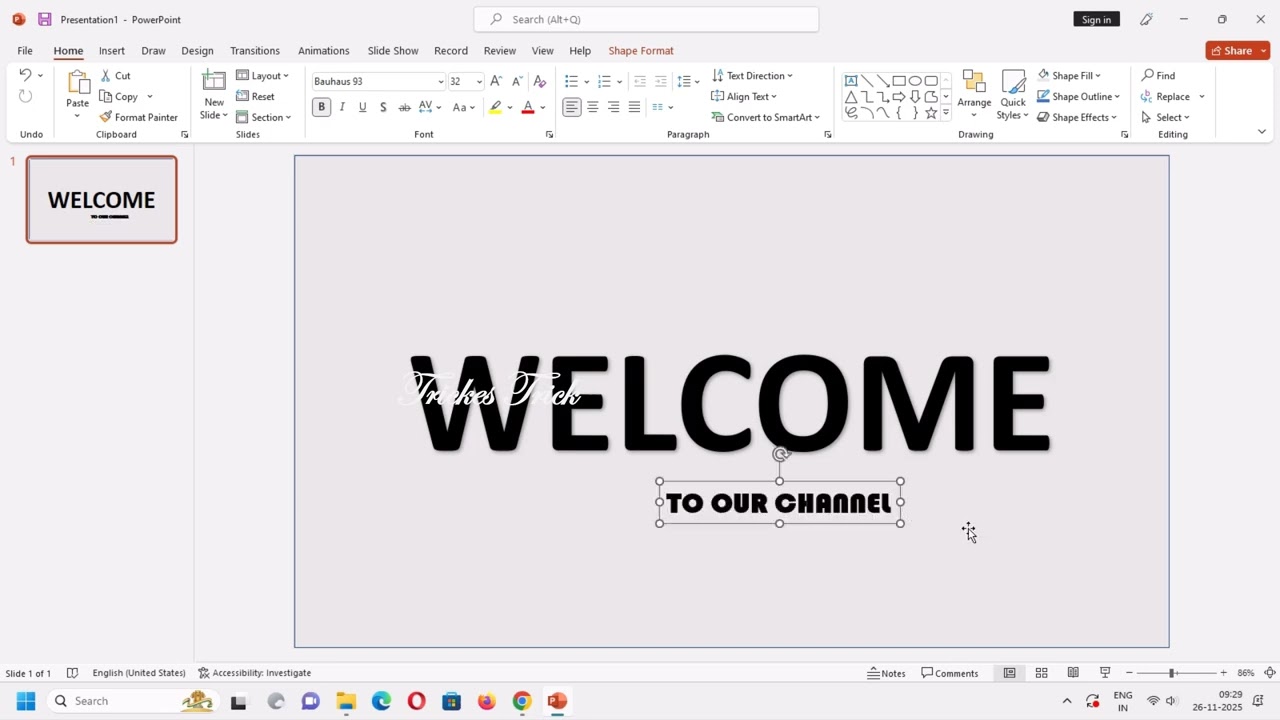This screenshot has height=720, width=1280.
Task: Increase font size with the grow icon
Action: click(x=496, y=81)
